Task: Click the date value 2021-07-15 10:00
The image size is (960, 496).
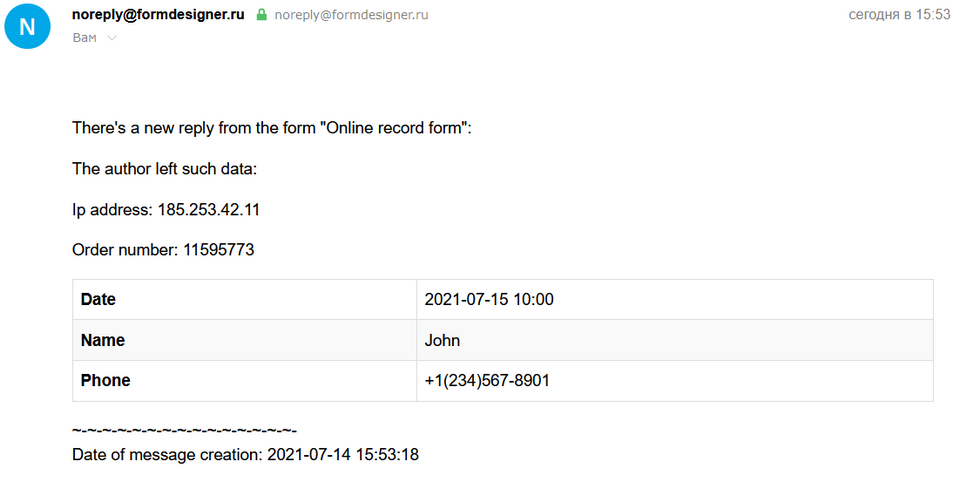Action: coord(489,299)
